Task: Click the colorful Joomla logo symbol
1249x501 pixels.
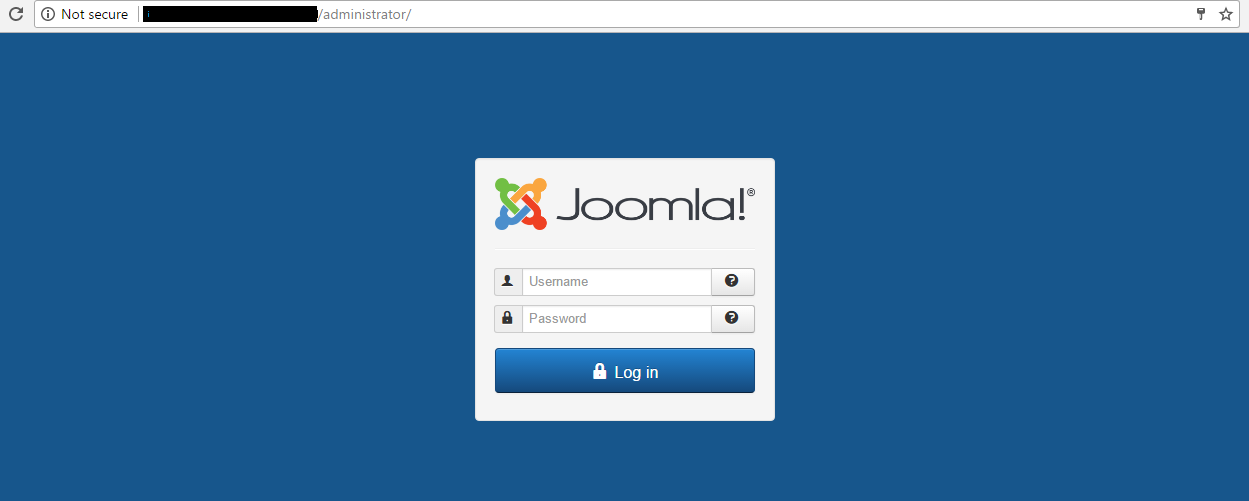Action: pos(521,203)
